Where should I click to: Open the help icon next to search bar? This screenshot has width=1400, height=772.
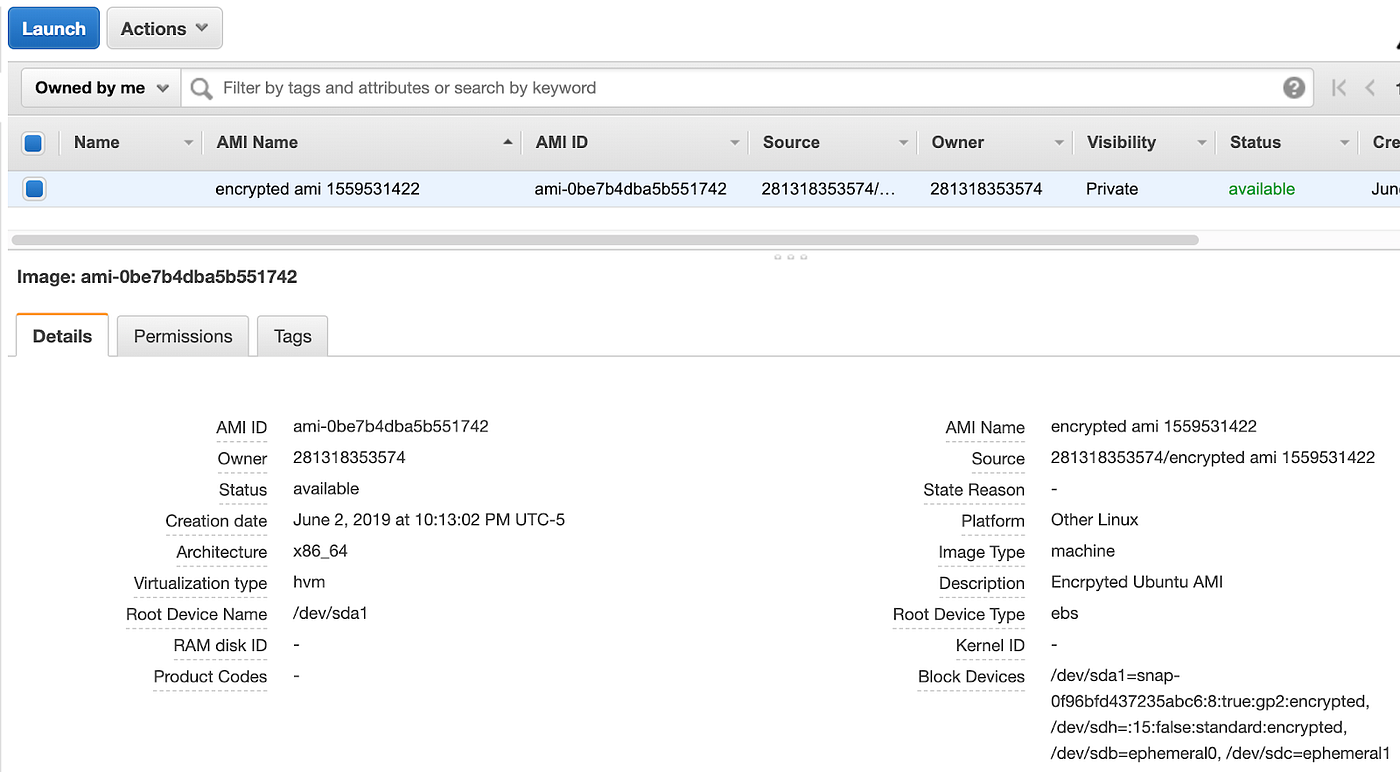click(x=1294, y=88)
